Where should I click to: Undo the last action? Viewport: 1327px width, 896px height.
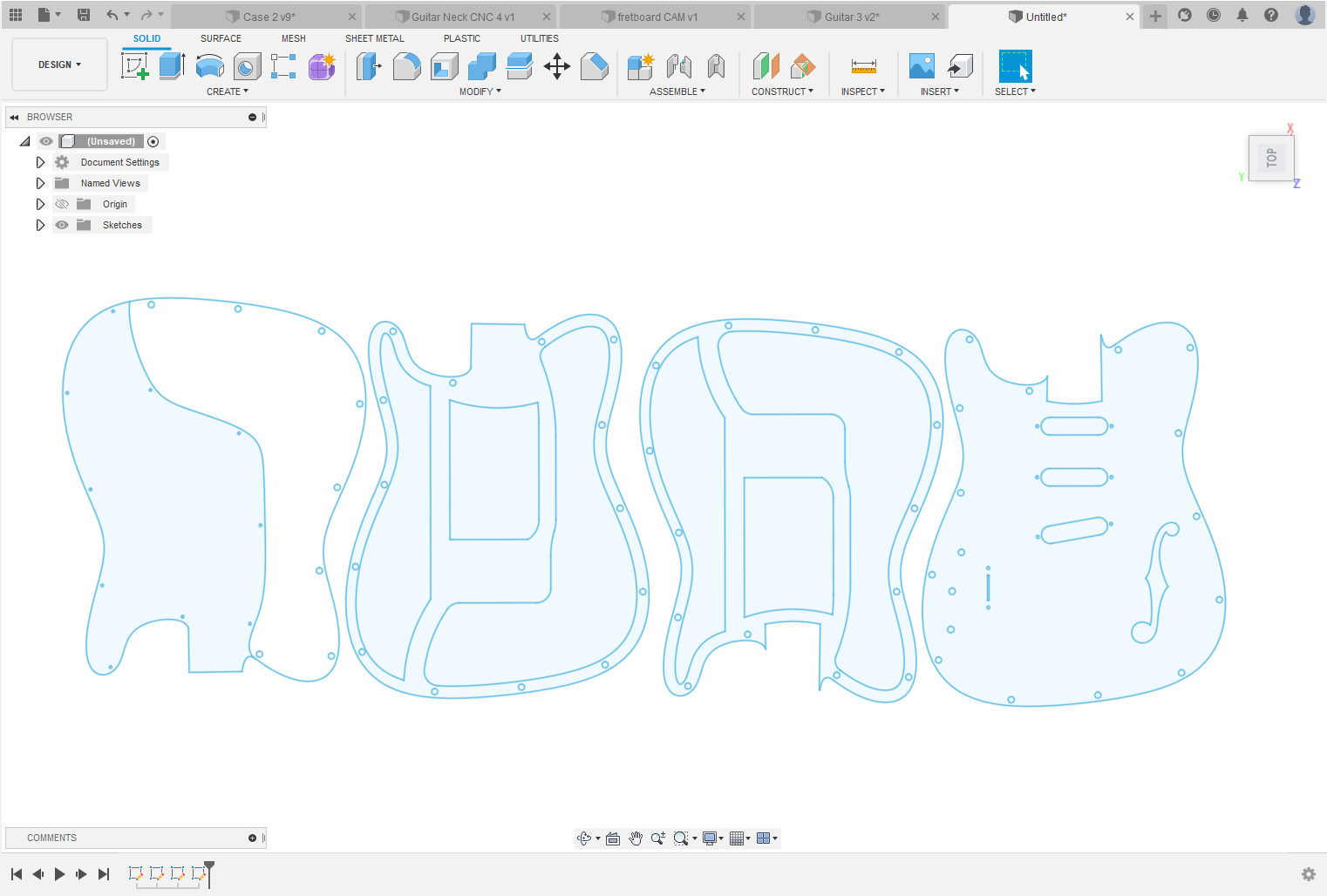point(112,15)
